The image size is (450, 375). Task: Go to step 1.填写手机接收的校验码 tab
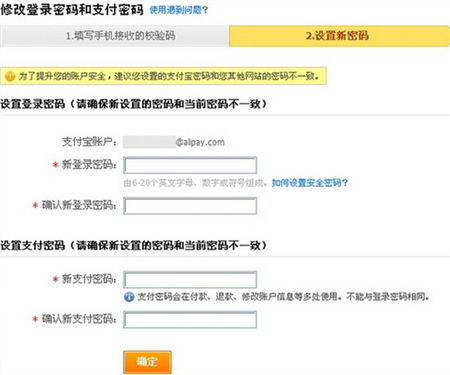114,36
